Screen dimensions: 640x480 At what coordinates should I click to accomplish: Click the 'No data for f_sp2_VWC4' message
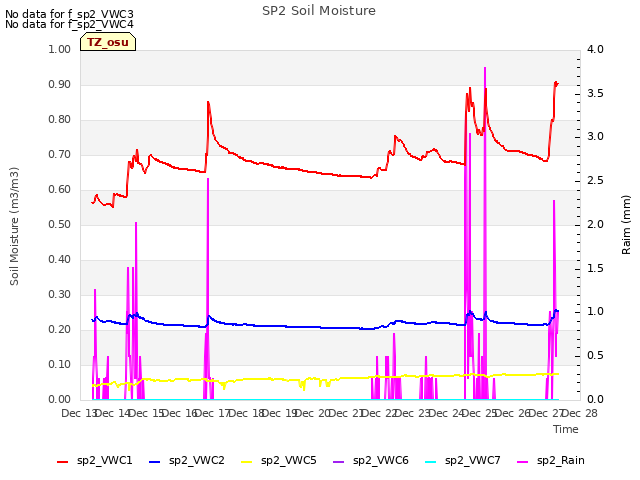pyautogui.click(x=69, y=24)
